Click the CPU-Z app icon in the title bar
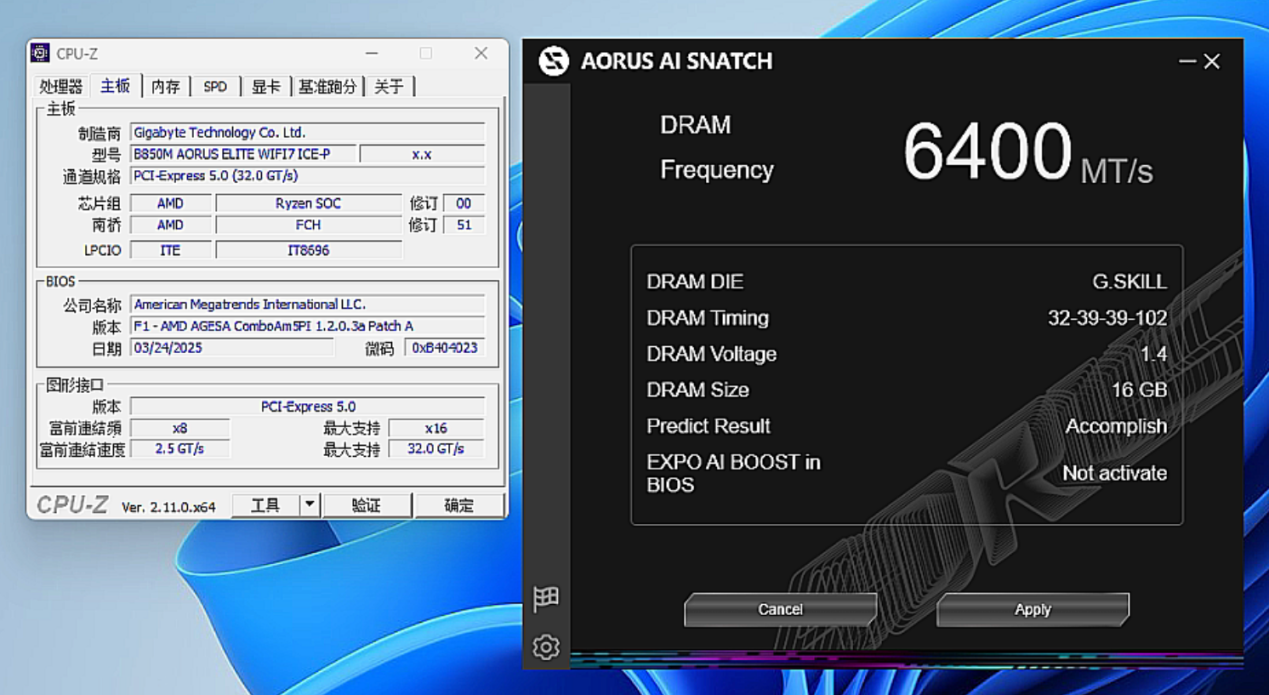The width and height of the screenshot is (1269, 695). coord(40,54)
